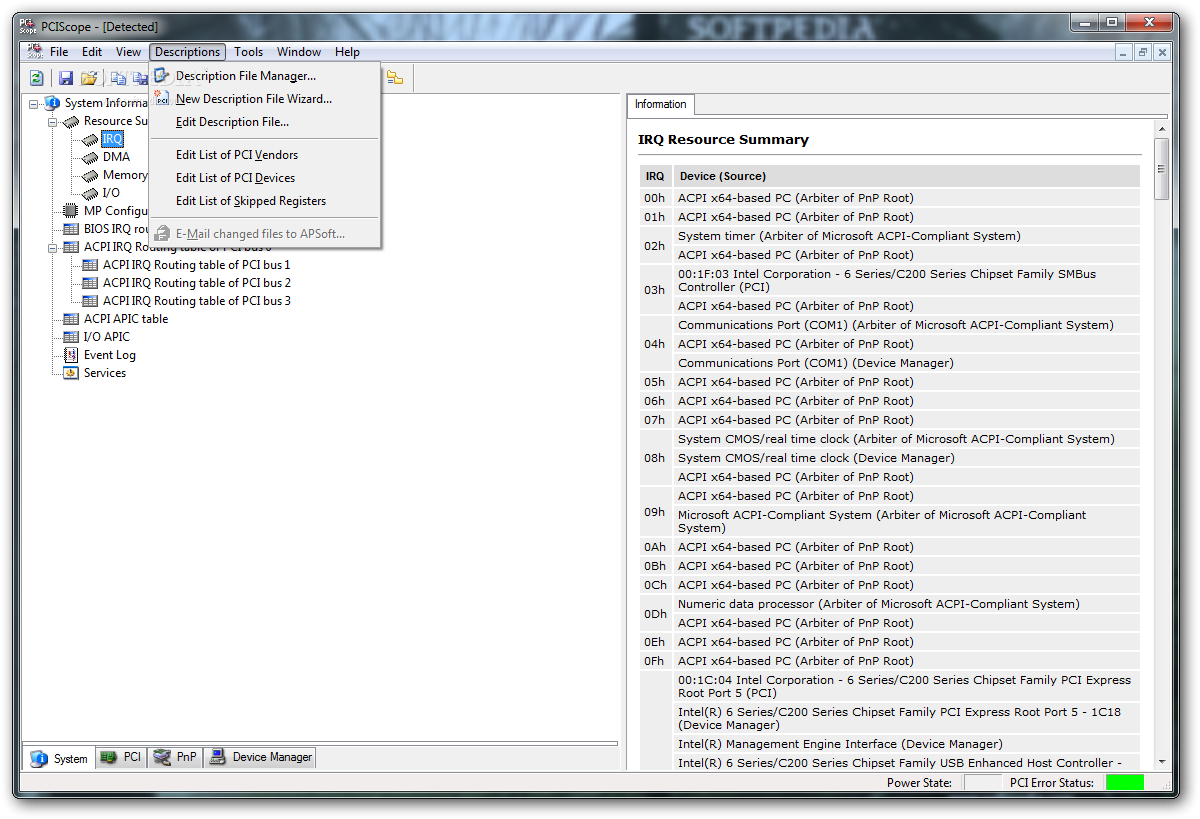
Task: Click the table icon beside I/O APIC
Action: coord(71,337)
